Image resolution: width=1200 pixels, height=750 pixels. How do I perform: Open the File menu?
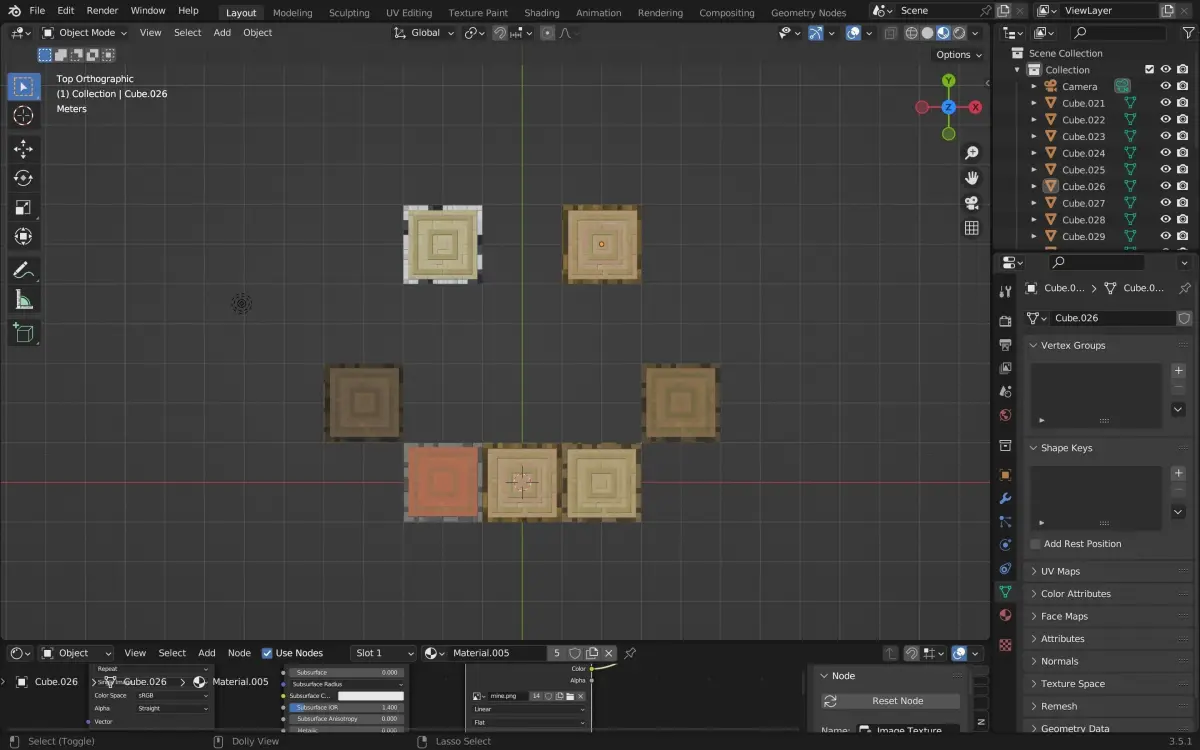tap(37, 10)
